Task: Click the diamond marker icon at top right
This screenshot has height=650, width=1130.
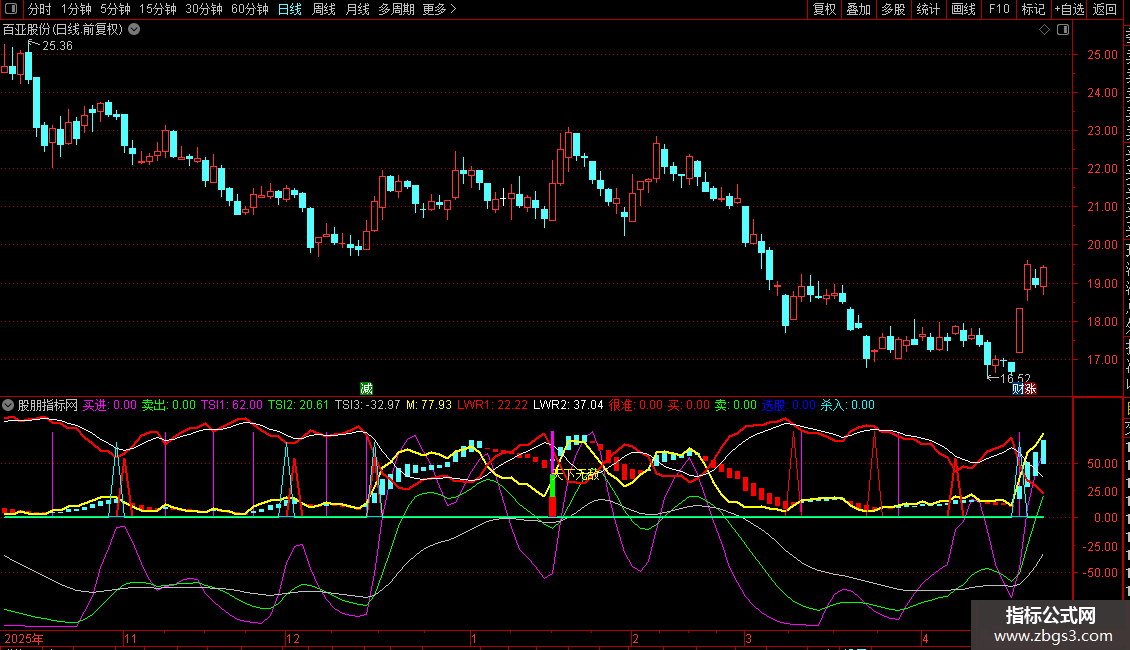Action: coord(1044,29)
